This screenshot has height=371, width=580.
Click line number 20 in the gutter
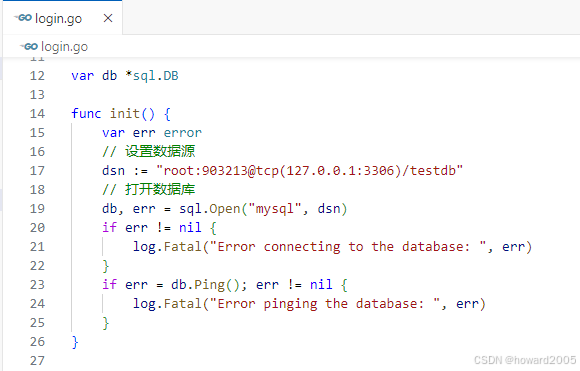click(37, 227)
